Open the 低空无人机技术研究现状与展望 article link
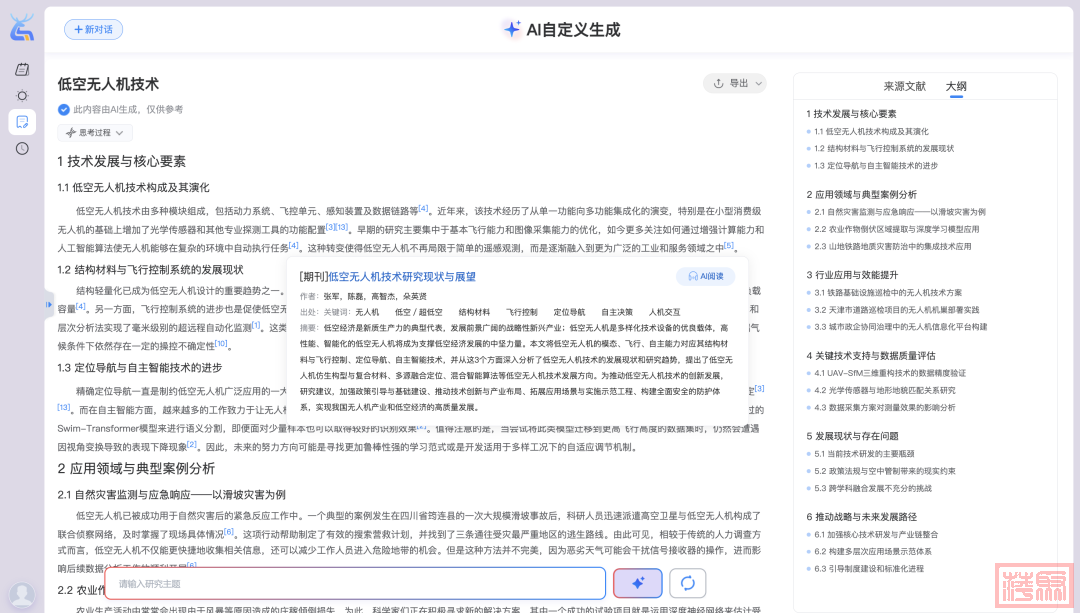Image resolution: width=1080 pixels, height=613 pixels. click(402, 277)
